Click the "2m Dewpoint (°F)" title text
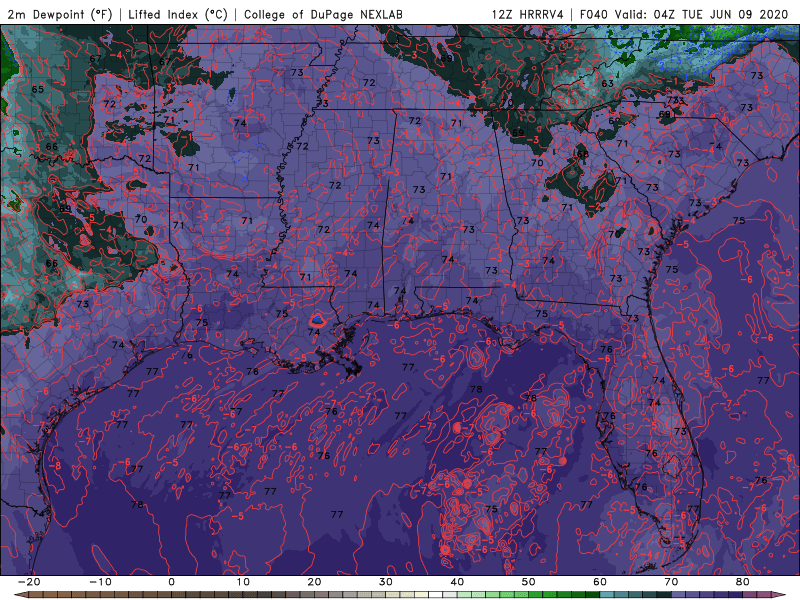The image size is (800, 600). click(60, 14)
